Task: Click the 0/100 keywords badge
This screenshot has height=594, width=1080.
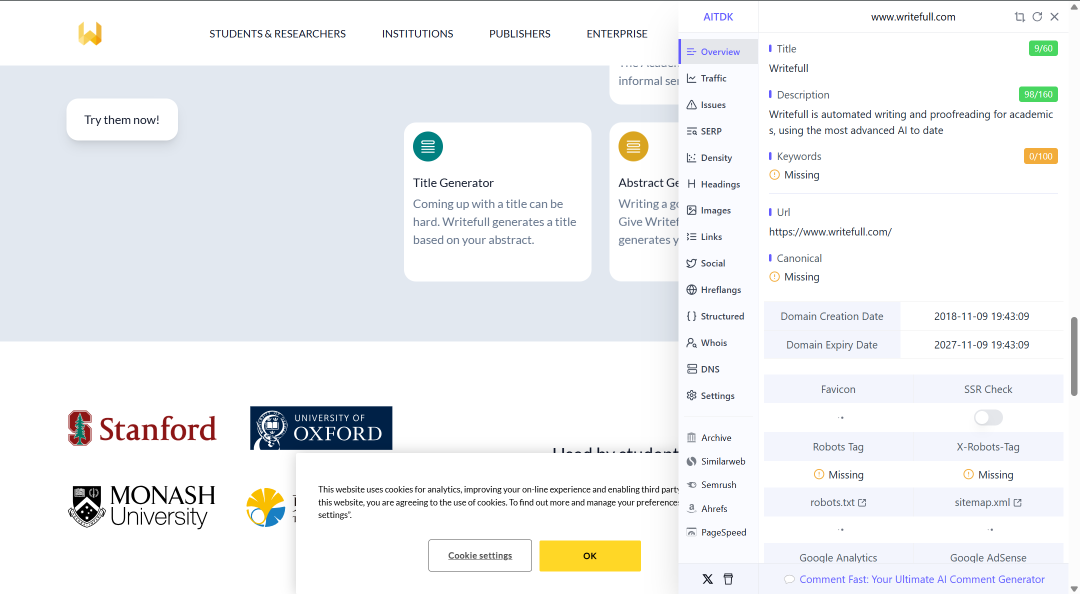Action: click(x=1041, y=156)
